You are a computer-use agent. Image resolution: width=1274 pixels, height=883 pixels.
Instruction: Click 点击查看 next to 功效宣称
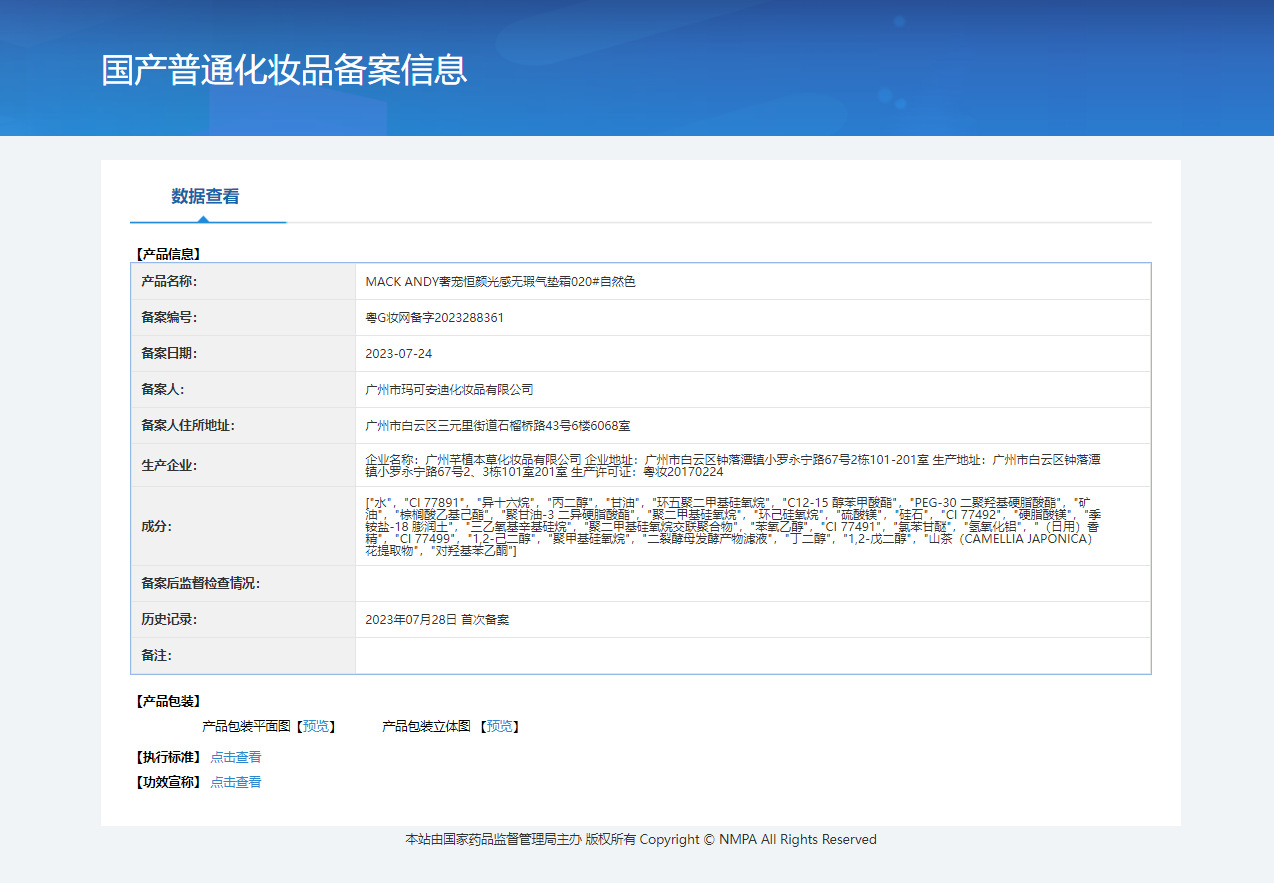tap(236, 782)
